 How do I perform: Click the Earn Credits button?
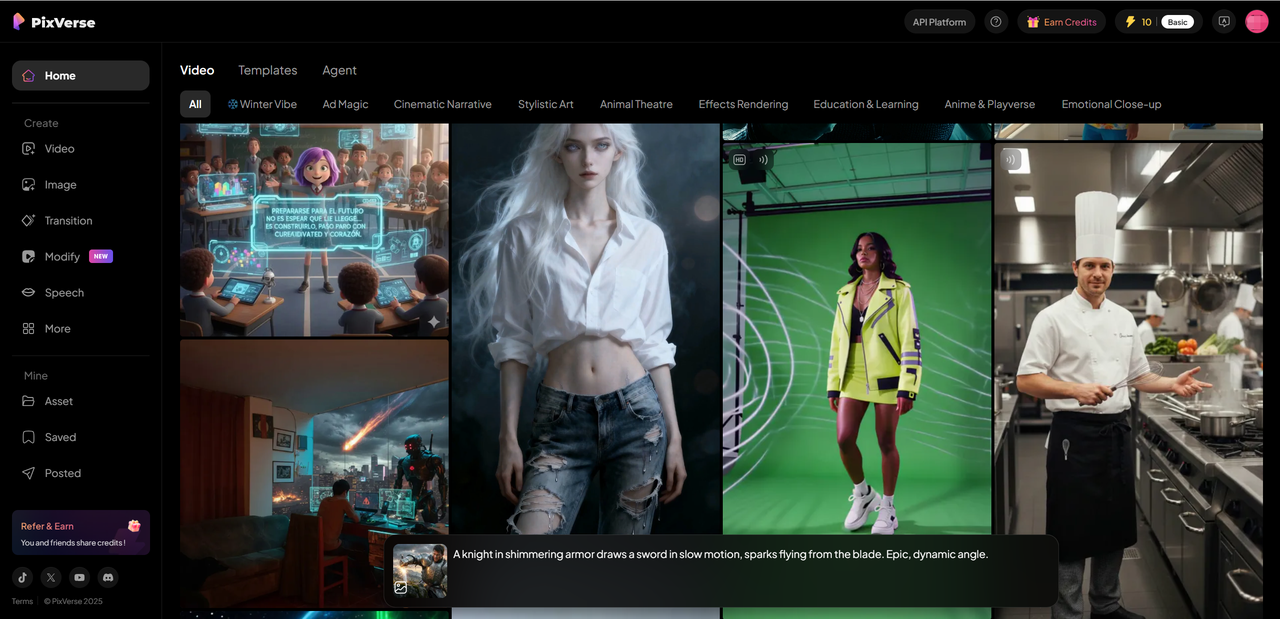pos(1061,22)
